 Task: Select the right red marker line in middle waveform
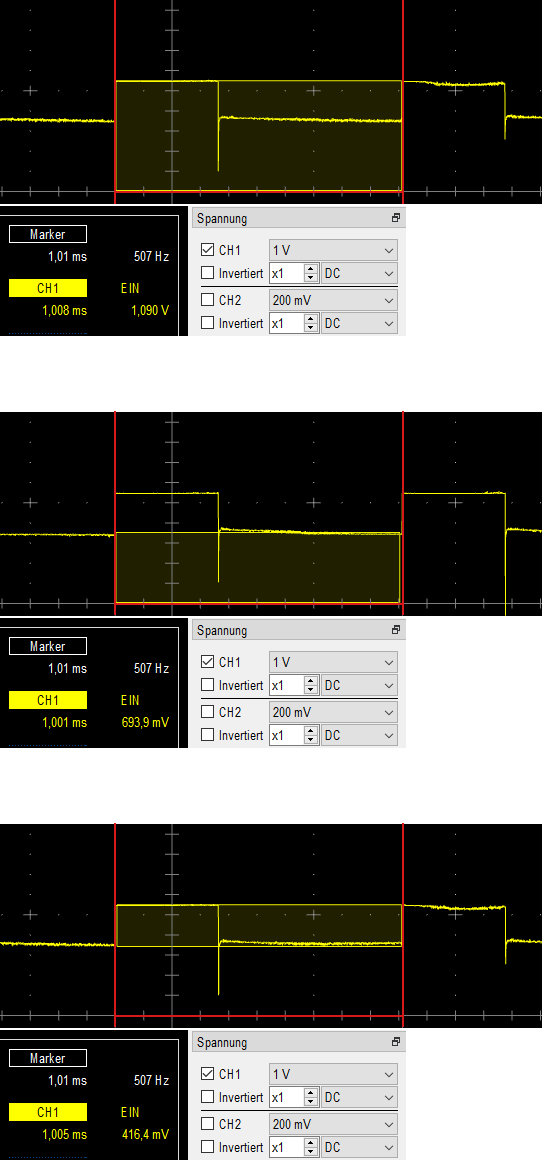coord(403,513)
